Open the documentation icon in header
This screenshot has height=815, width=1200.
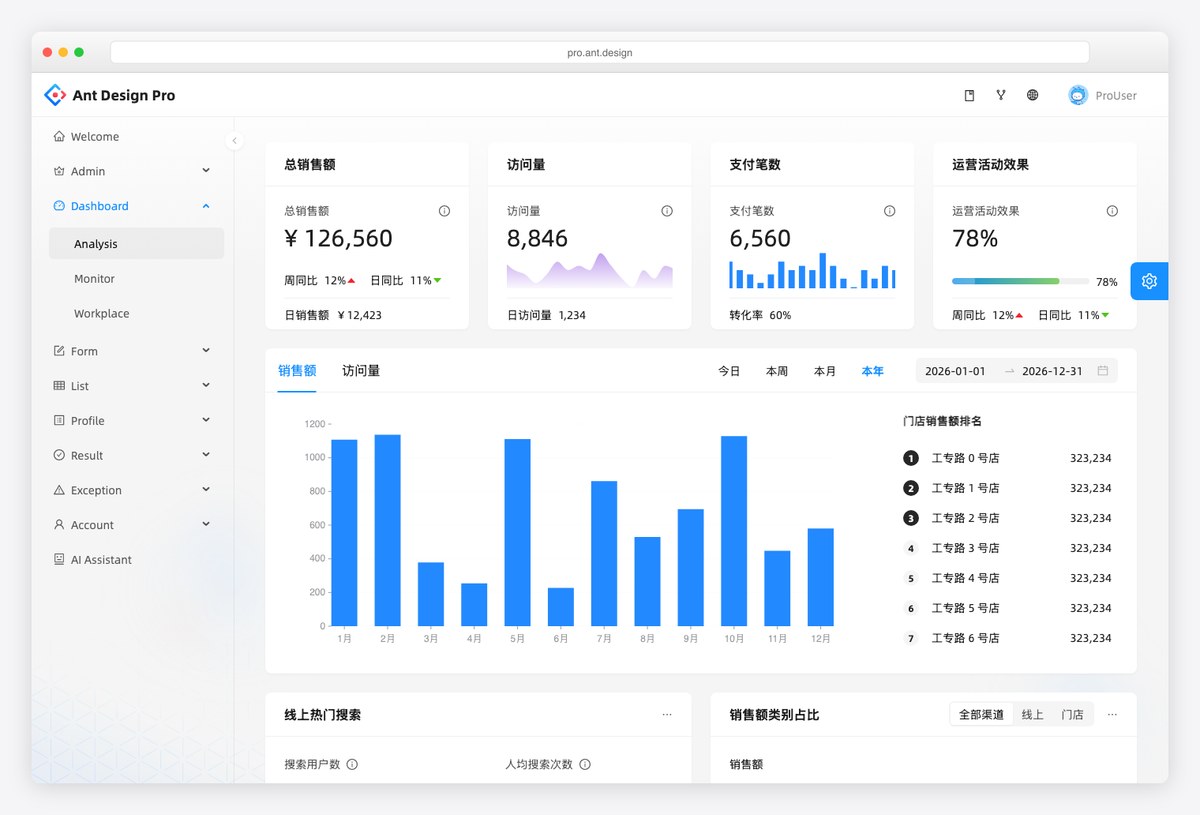click(969, 95)
